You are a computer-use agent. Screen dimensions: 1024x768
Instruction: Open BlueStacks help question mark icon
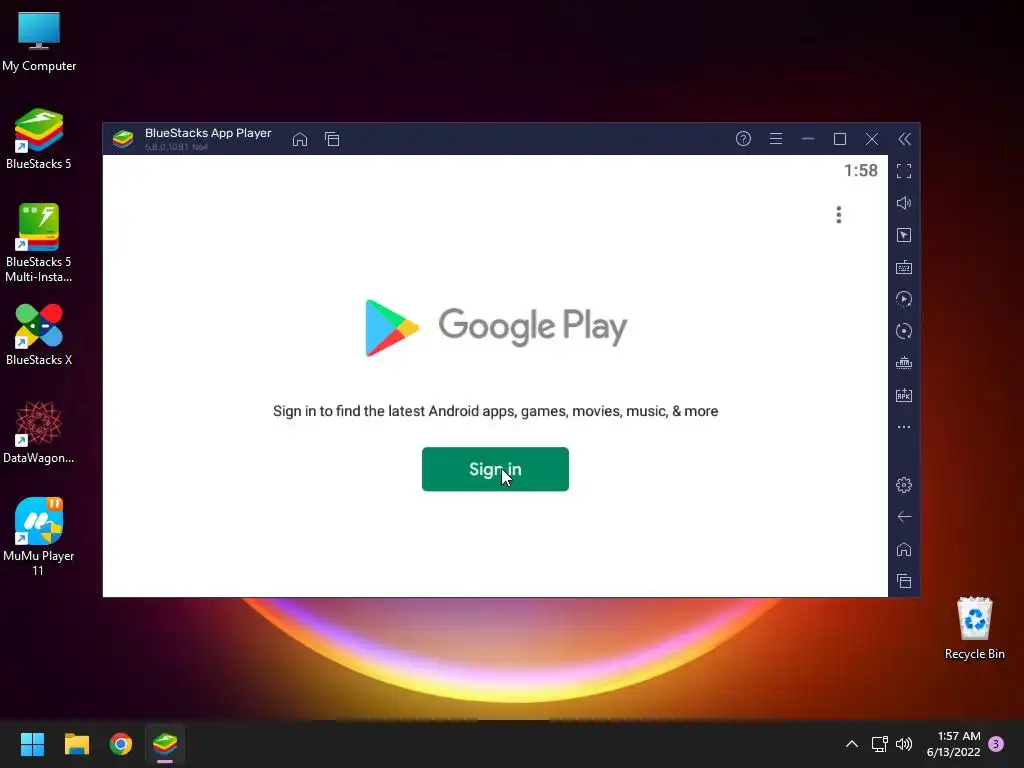coord(743,138)
